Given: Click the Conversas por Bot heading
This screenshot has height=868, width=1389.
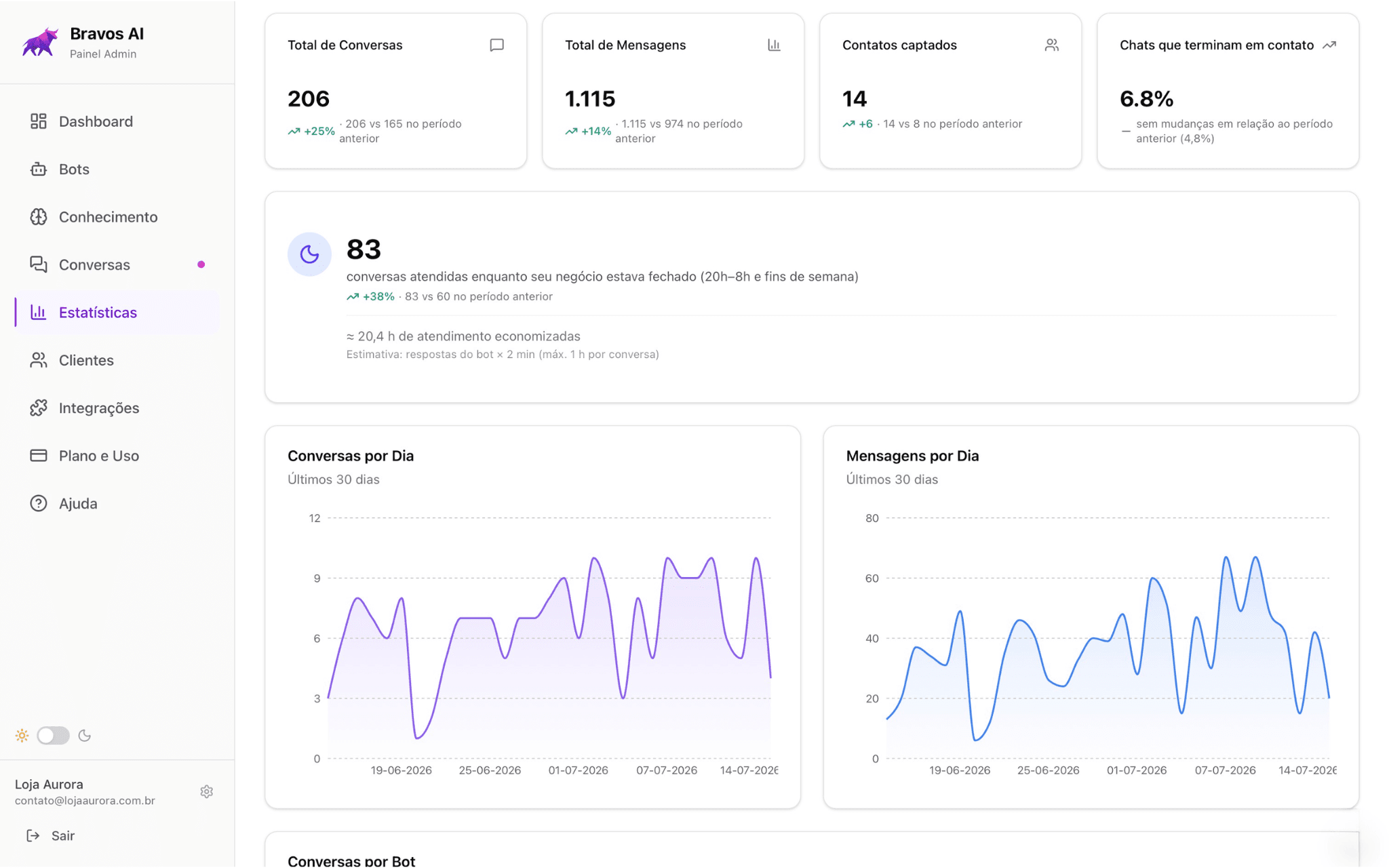Looking at the screenshot, I should (351, 860).
